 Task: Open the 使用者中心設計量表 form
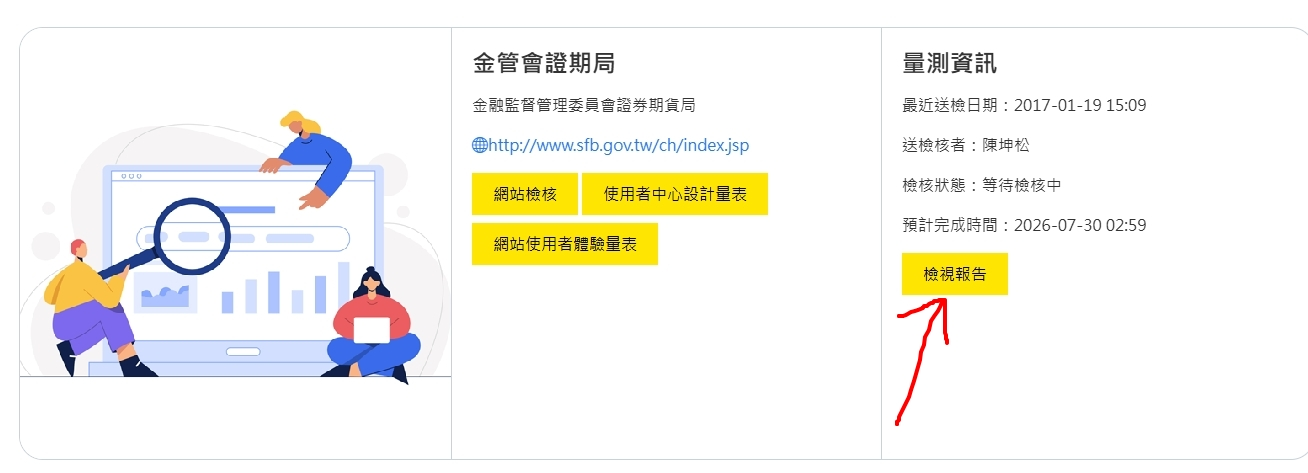pos(675,194)
